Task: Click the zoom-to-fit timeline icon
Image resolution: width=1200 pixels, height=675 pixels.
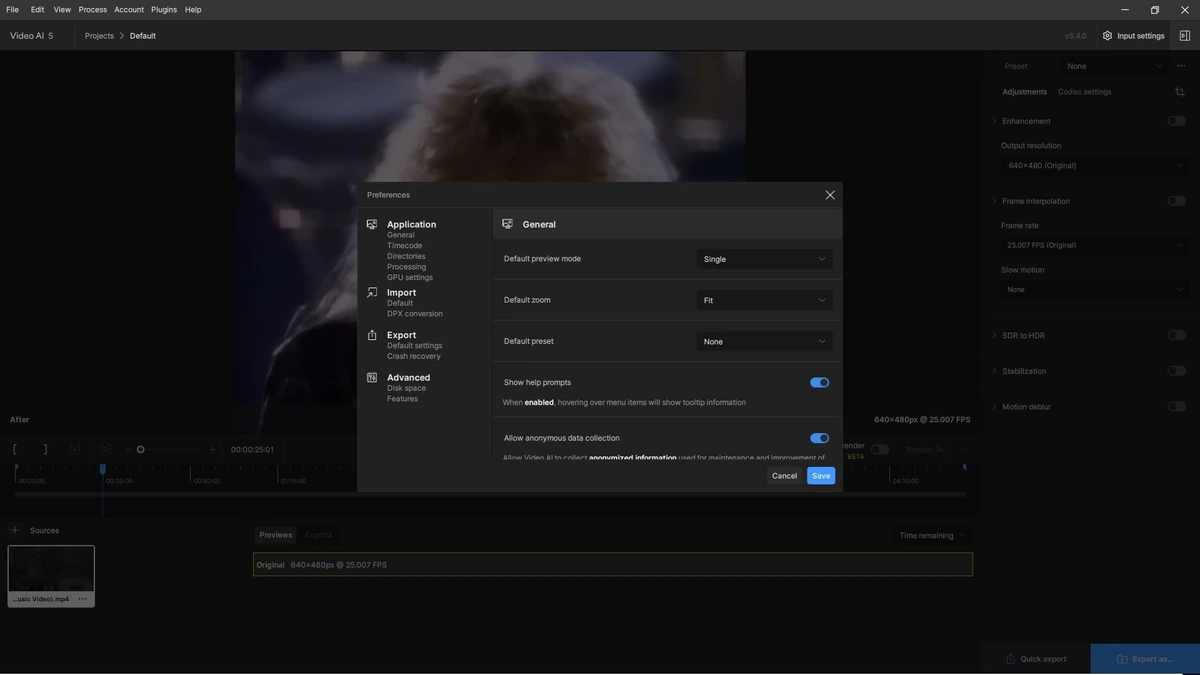Action: (105, 450)
